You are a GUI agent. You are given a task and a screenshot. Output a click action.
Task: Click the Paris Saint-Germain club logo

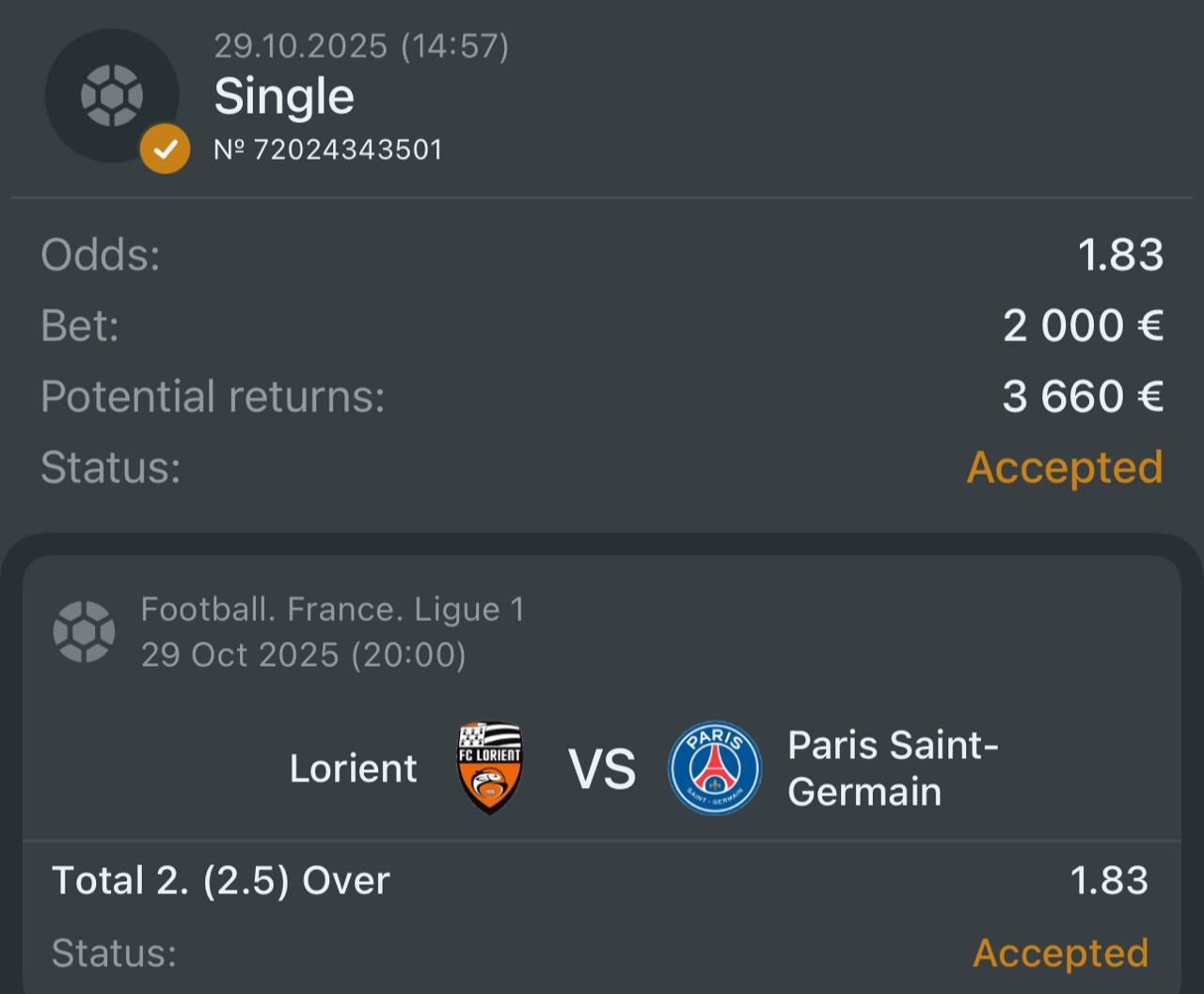click(715, 767)
